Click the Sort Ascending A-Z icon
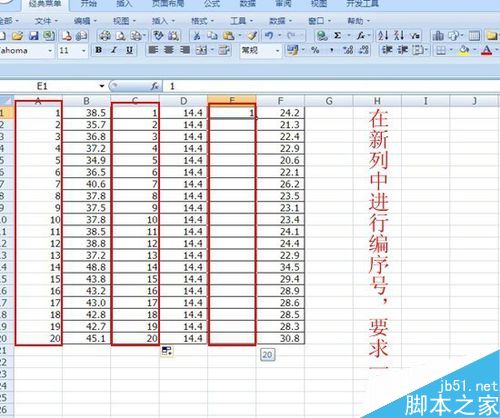 coord(383,35)
